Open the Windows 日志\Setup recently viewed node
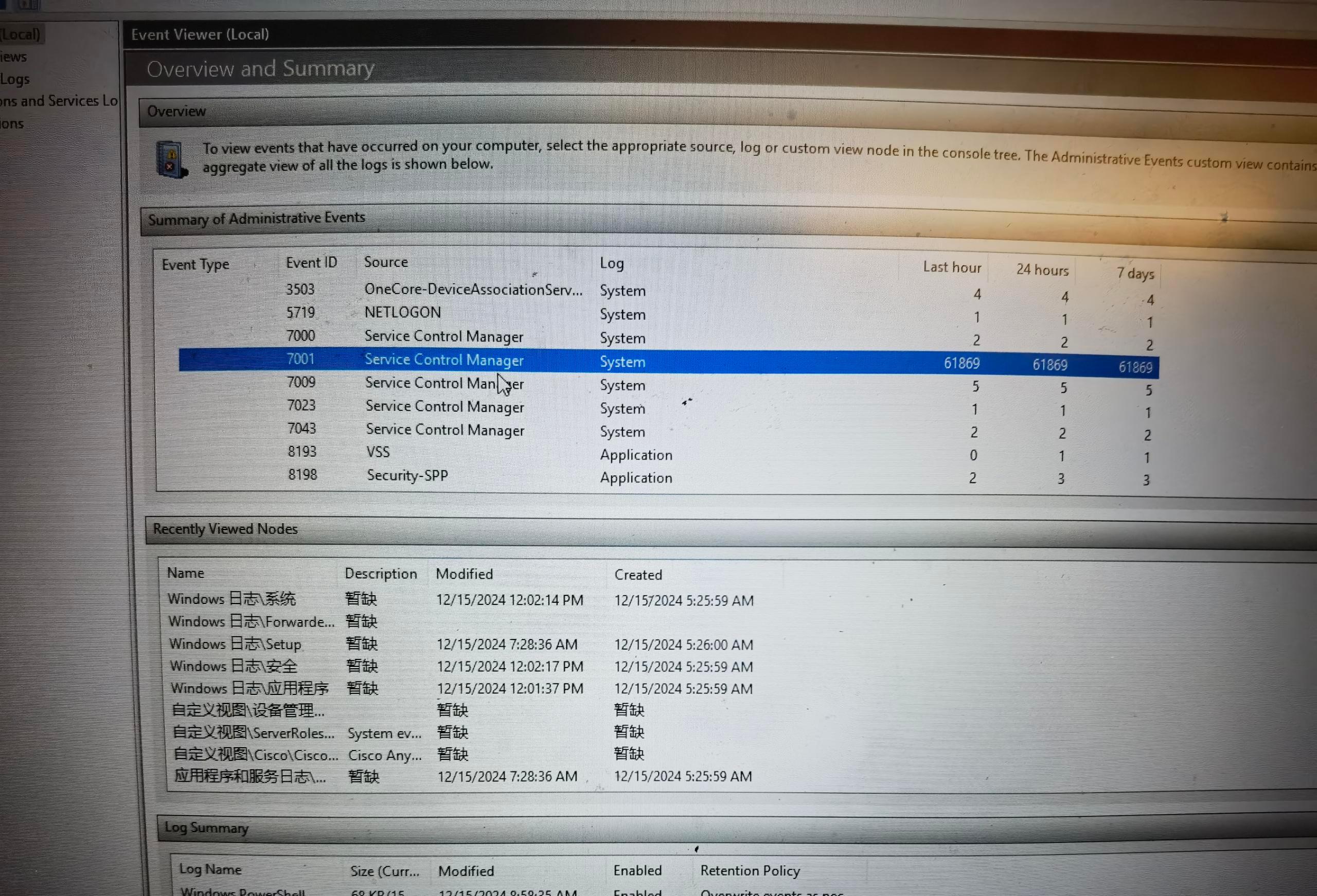This screenshot has width=1317, height=896. tap(235, 644)
